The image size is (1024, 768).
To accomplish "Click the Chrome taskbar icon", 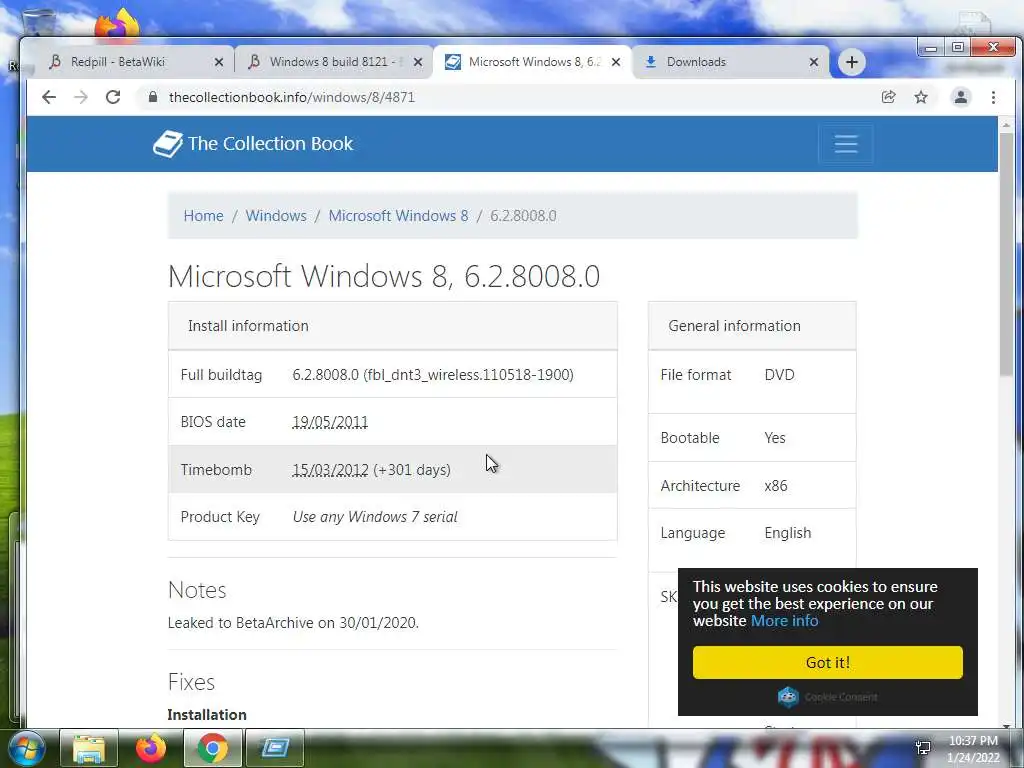I will click(x=213, y=748).
